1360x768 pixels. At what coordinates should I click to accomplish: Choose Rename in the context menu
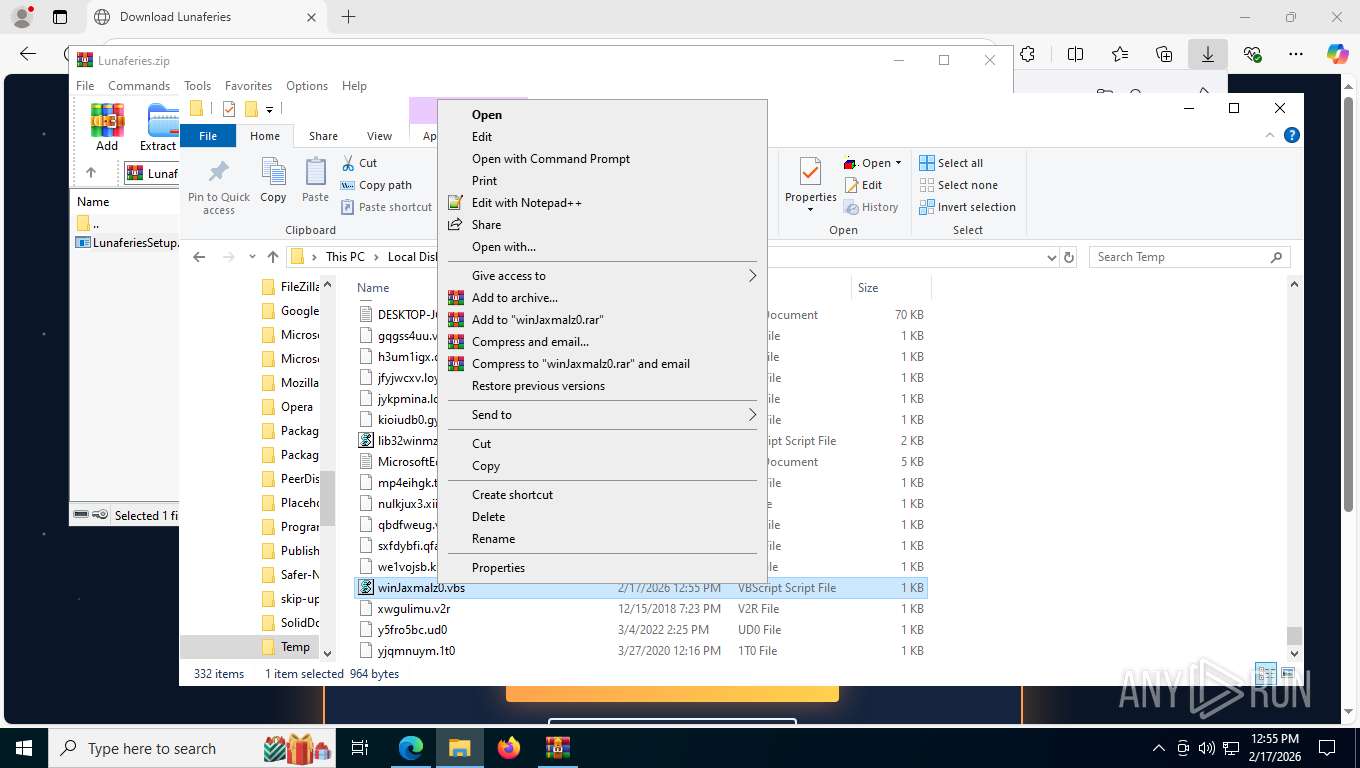493,539
